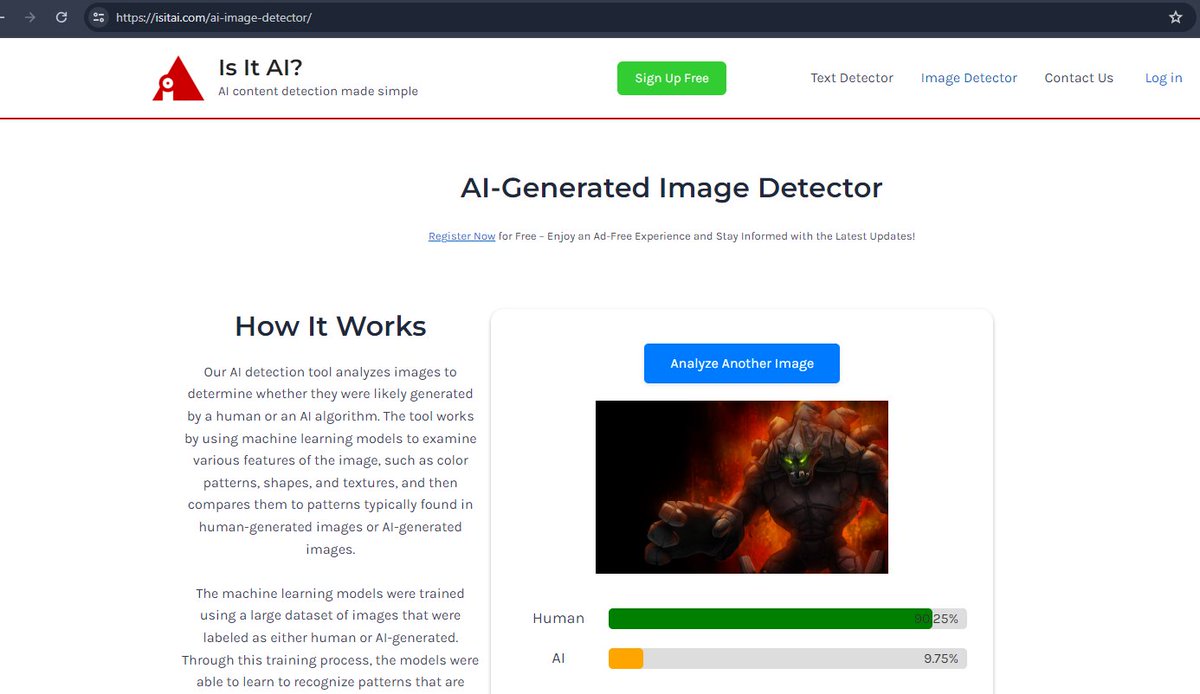Screen dimensions: 1200x694
Task: Click the "Is It AI?" site title
Action: point(260,68)
